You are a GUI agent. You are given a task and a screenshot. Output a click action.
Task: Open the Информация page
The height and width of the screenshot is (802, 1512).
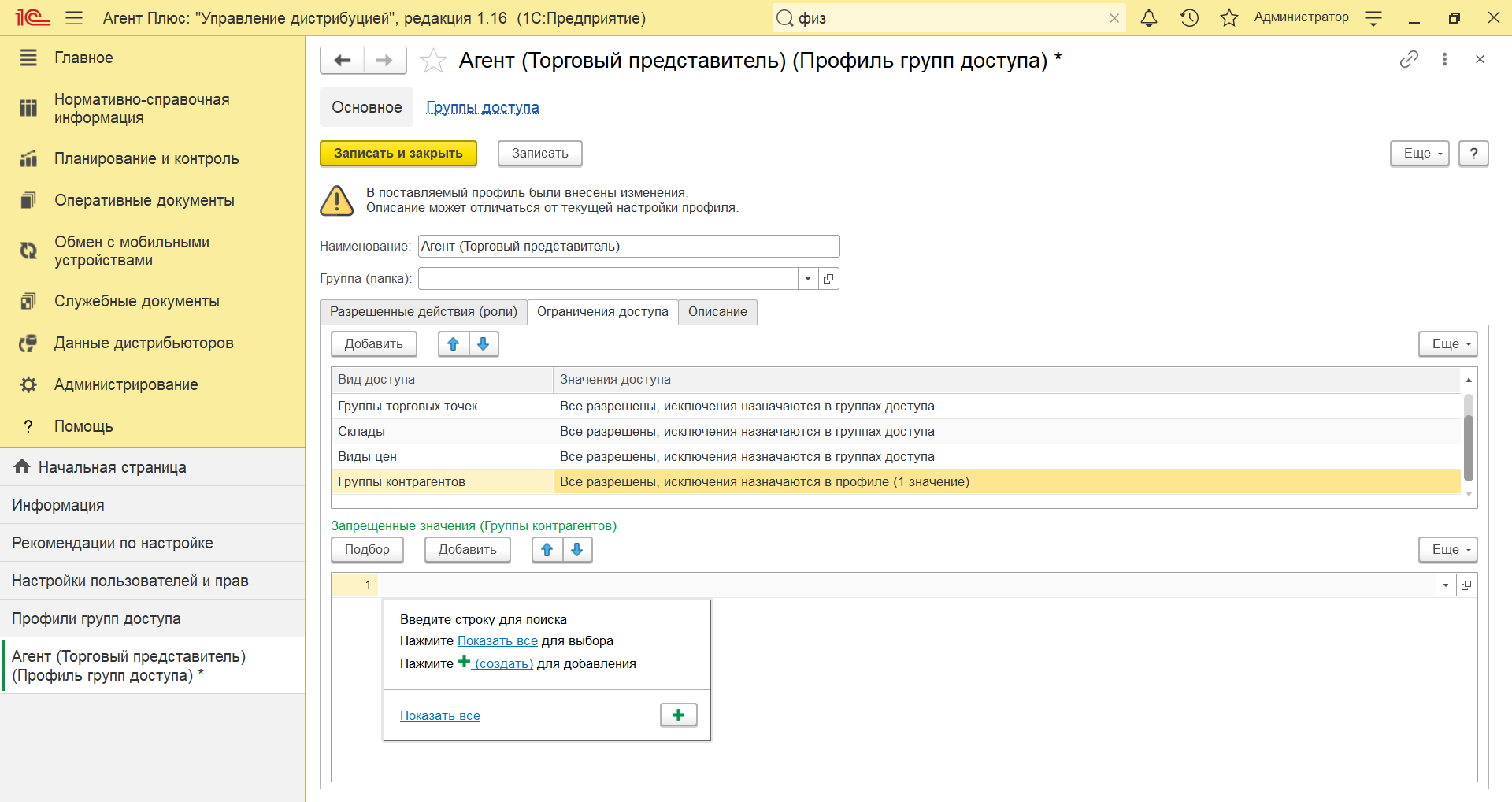(152, 505)
